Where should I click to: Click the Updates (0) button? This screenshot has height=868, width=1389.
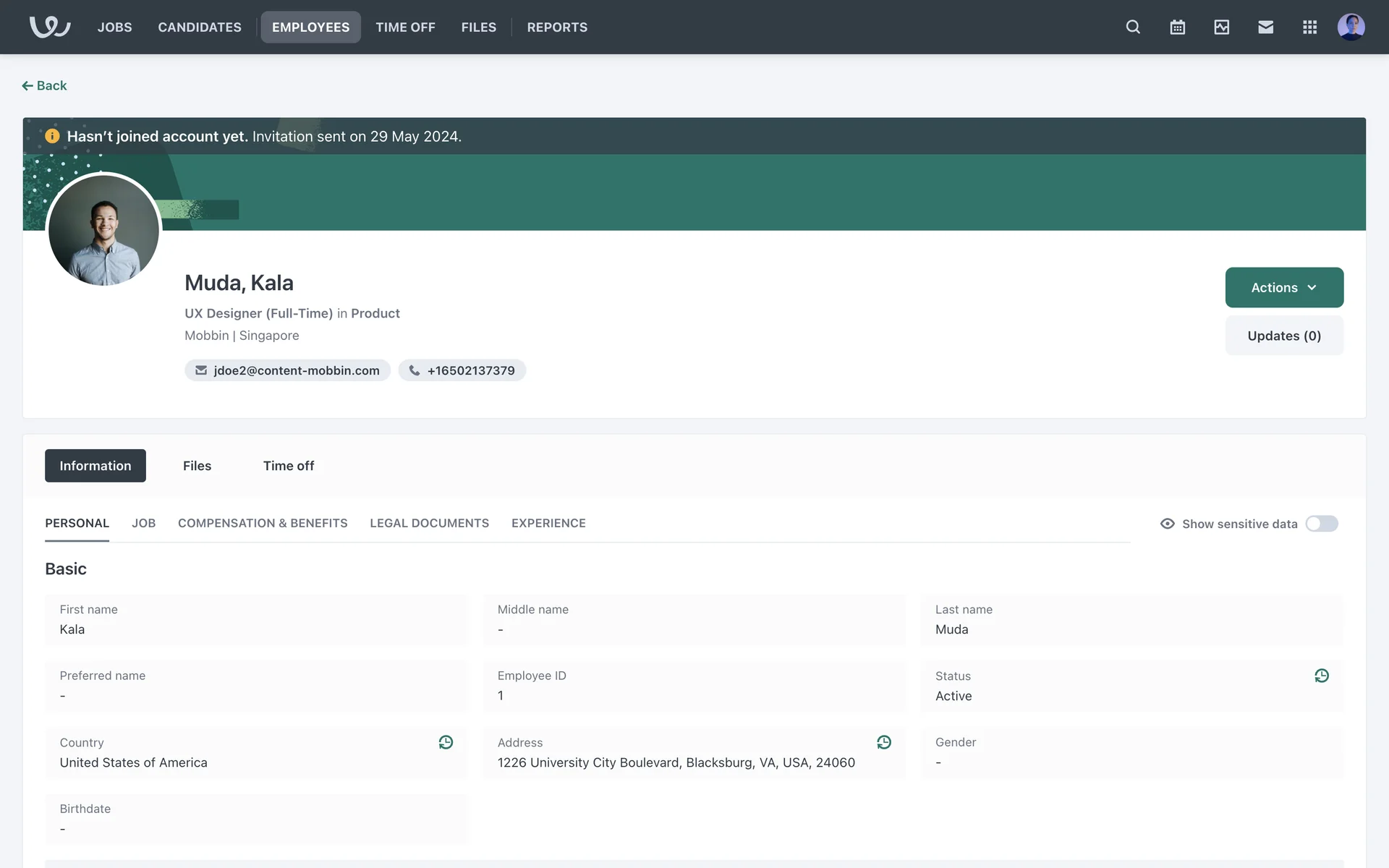pos(1283,336)
